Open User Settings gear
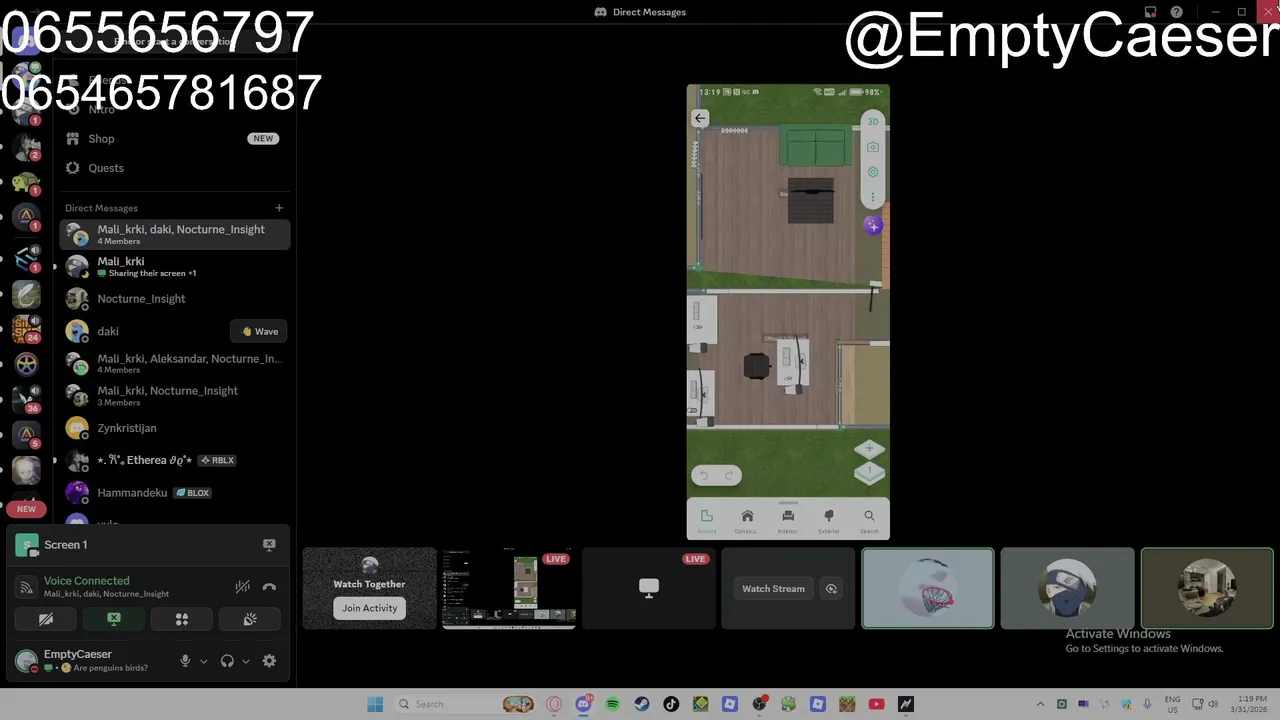The width and height of the screenshot is (1280, 720). click(x=269, y=661)
